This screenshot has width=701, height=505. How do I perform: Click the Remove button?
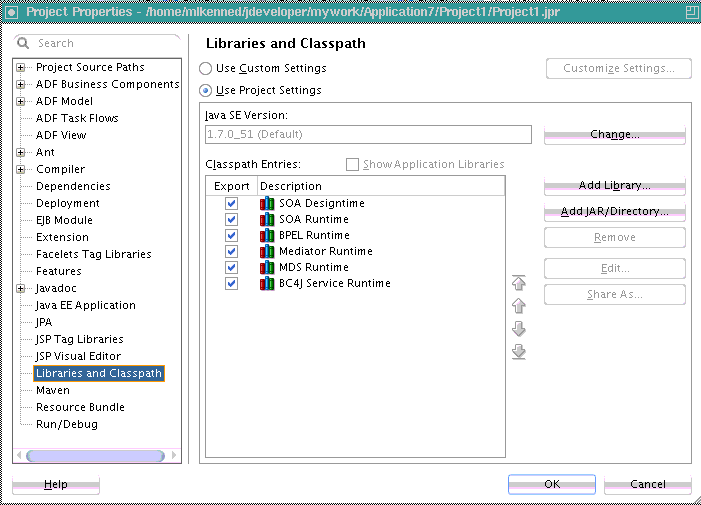(x=615, y=237)
